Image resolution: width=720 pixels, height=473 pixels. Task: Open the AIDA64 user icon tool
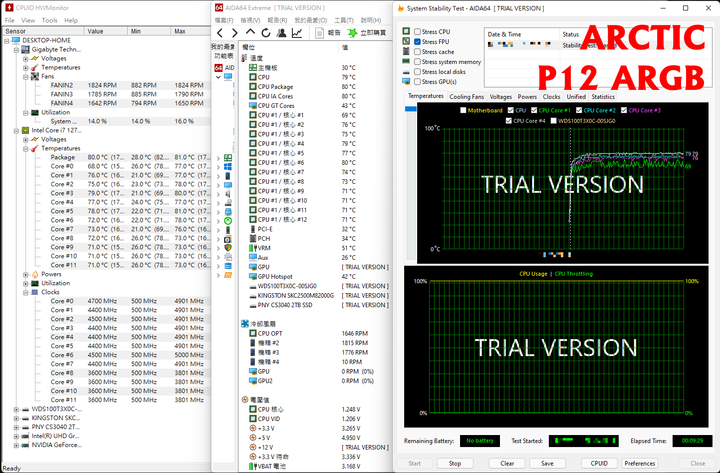point(281,33)
